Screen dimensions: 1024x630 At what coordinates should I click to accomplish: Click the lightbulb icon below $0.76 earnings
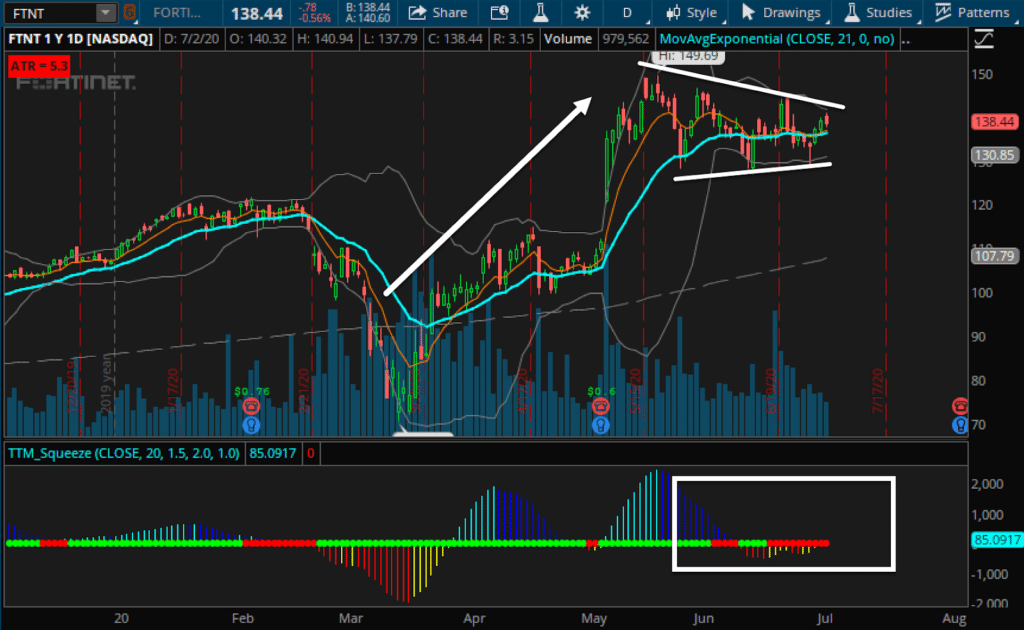[251, 426]
